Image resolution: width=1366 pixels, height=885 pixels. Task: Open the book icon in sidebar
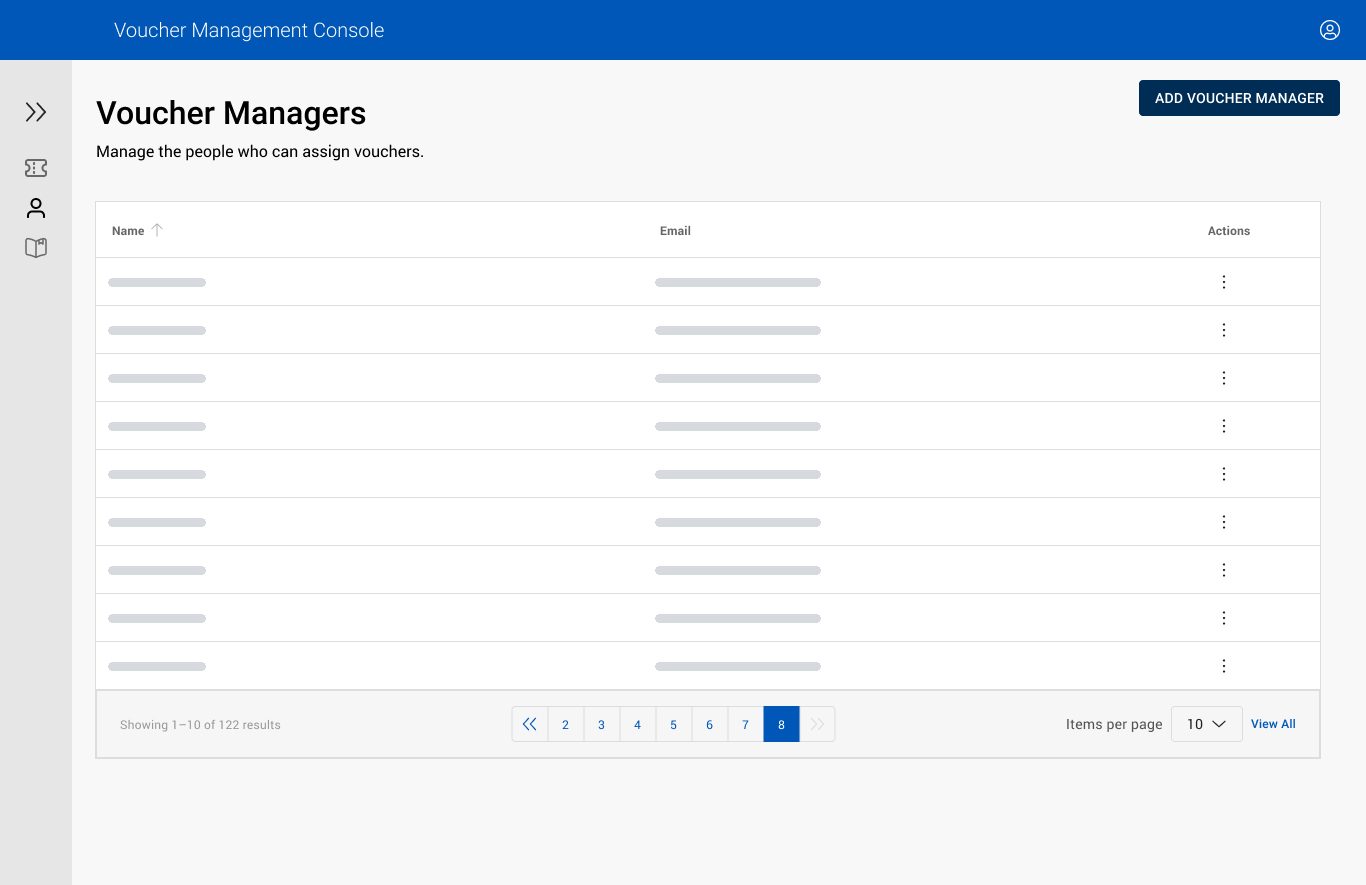[x=36, y=248]
